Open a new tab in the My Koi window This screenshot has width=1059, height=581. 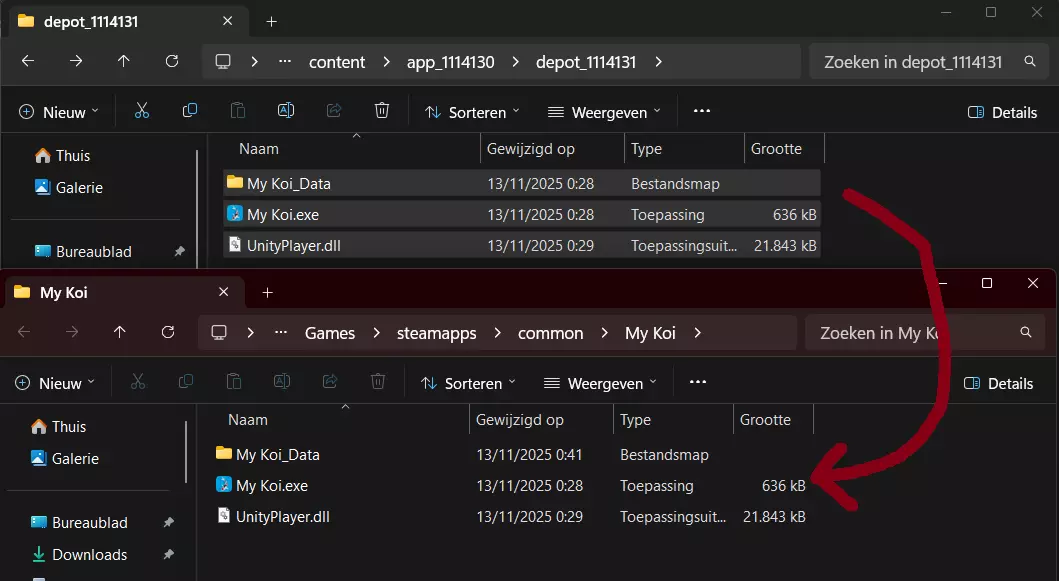[x=267, y=292]
